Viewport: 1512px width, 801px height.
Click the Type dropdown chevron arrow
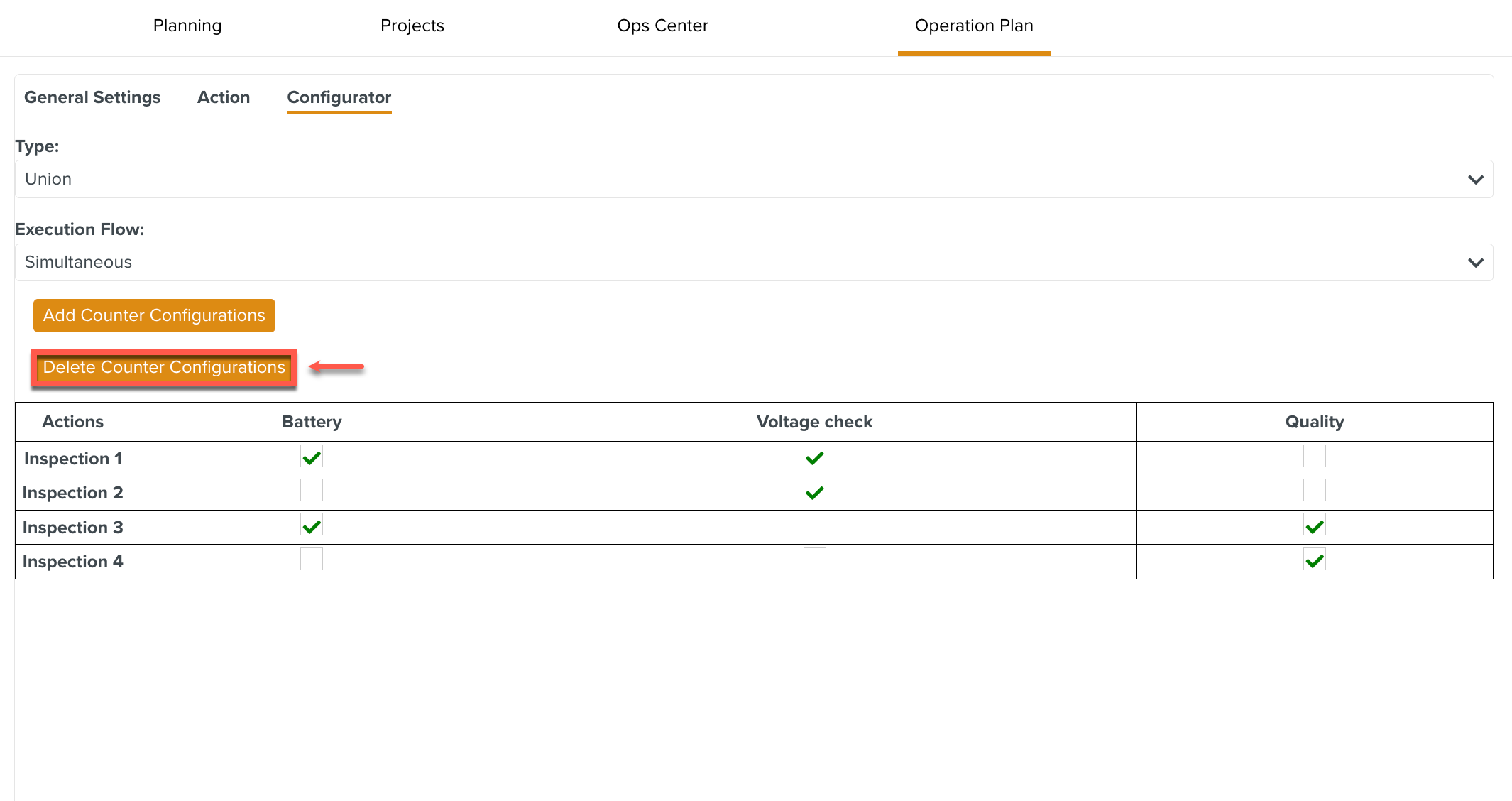1475,180
